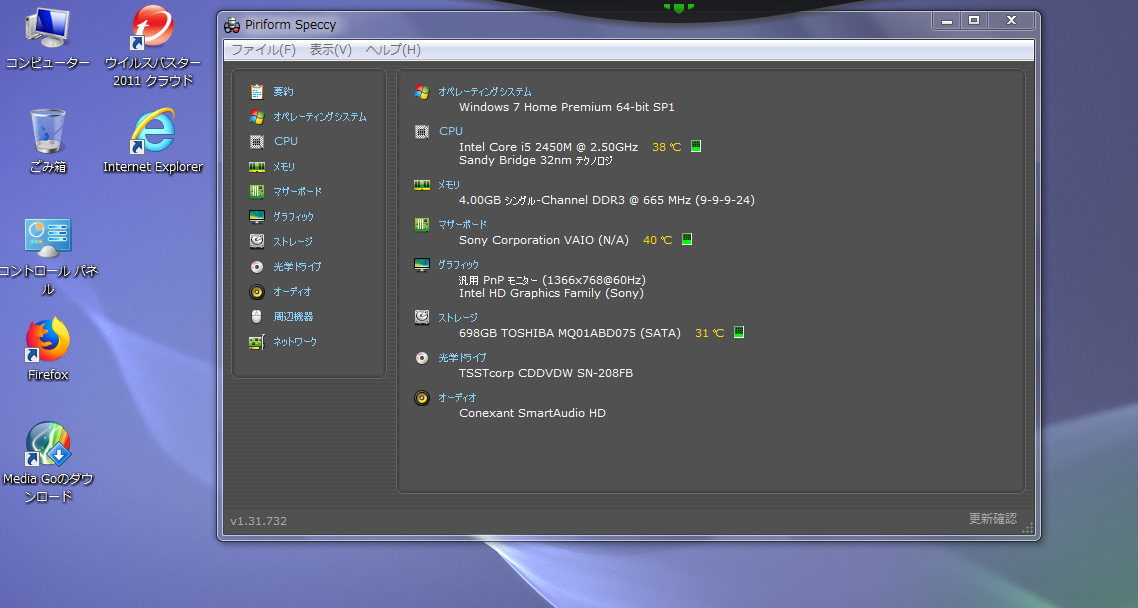The width and height of the screenshot is (1138, 608).
Task: Select the ごみ箱 recycle bin desktop icon
Action: pyautogui.click(x=48, y=141)
